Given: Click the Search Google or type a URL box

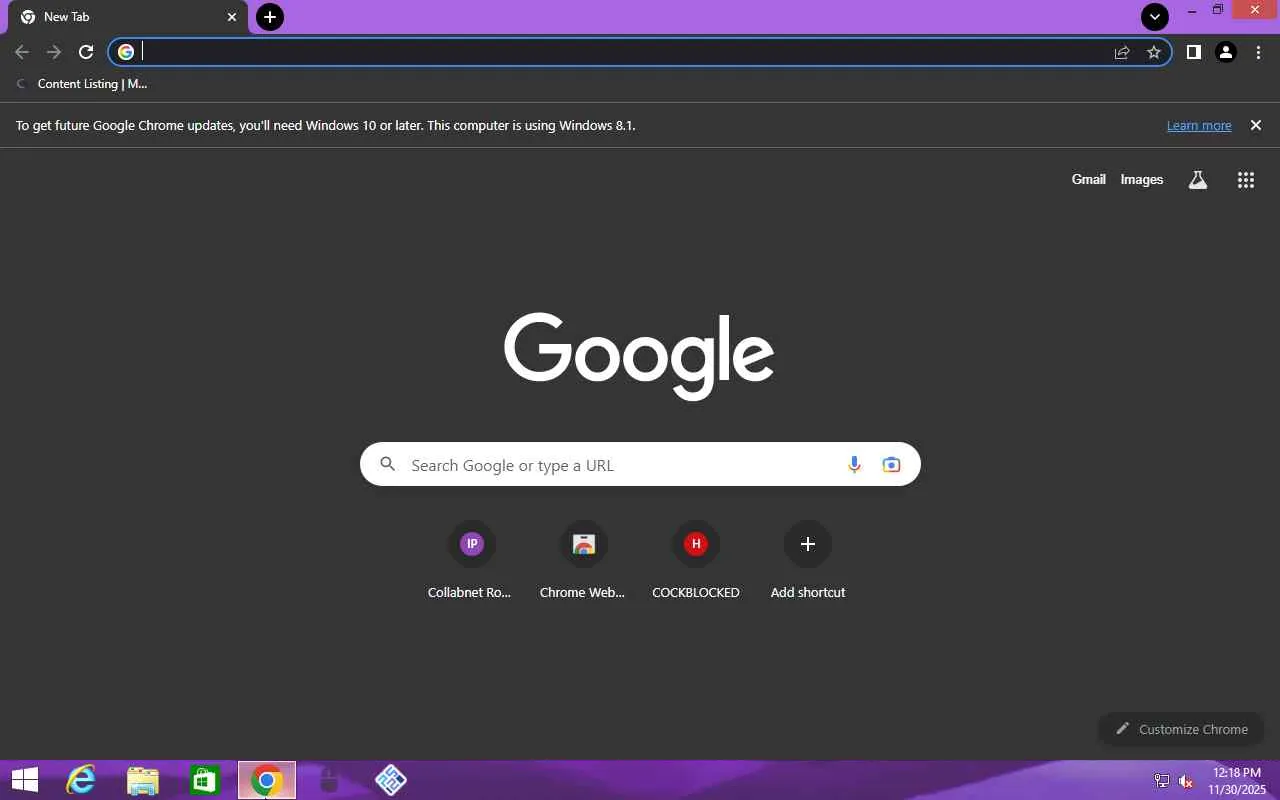Looking at the screenshot, I should pyautogui.click(x=640, y=464).
